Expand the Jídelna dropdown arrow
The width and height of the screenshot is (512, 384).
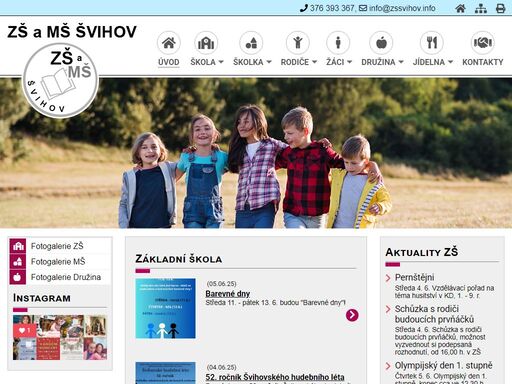(450, 62)
